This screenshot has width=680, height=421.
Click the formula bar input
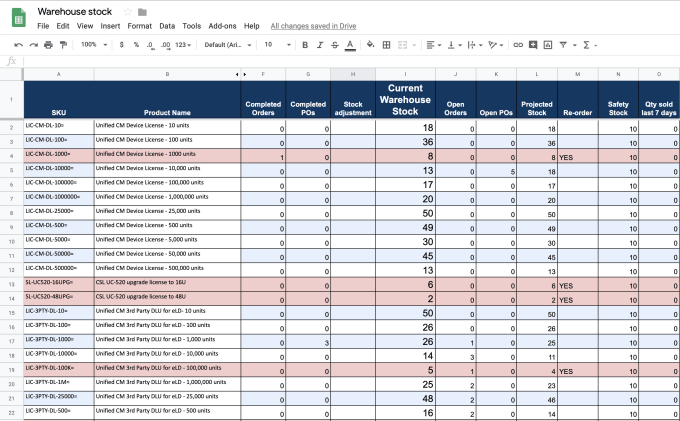[x=351, y=61]
